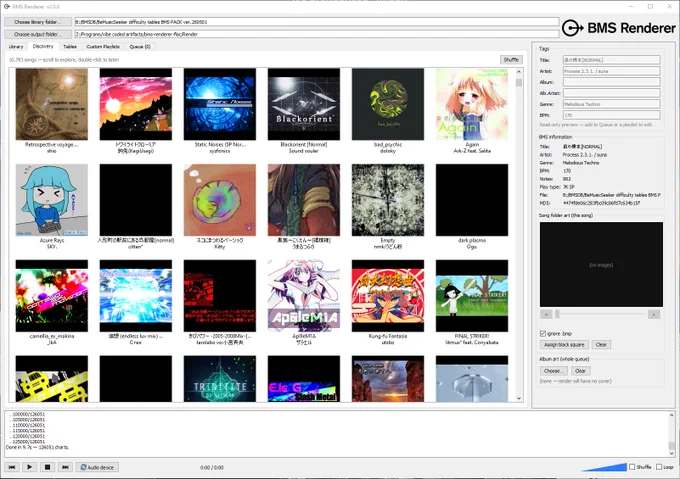The image size is (680, 479).
Task: Select the Kung-fu Fantasia cover
Action: coord(388,296)
